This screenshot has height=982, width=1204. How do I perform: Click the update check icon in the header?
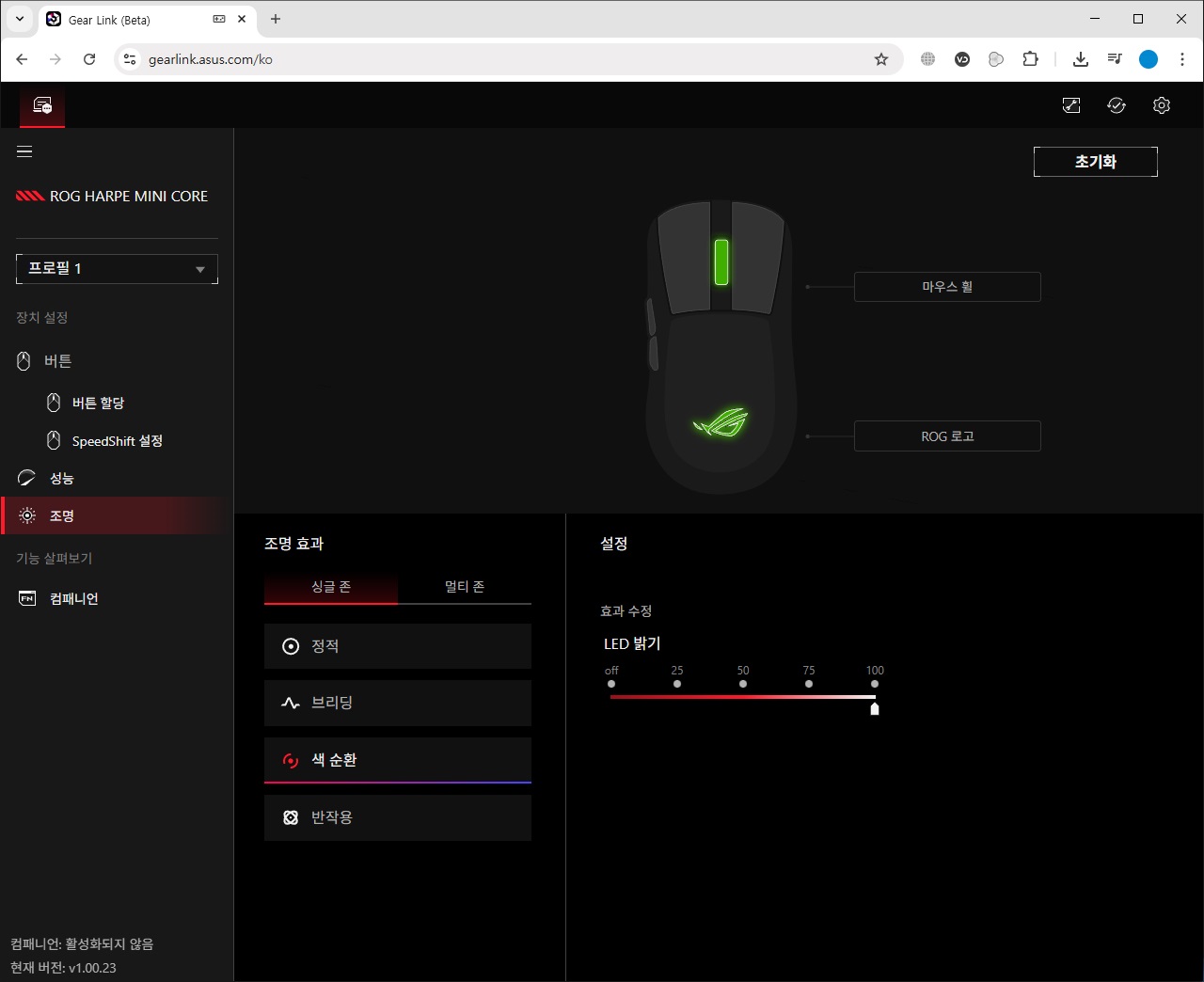(1117, 105)
